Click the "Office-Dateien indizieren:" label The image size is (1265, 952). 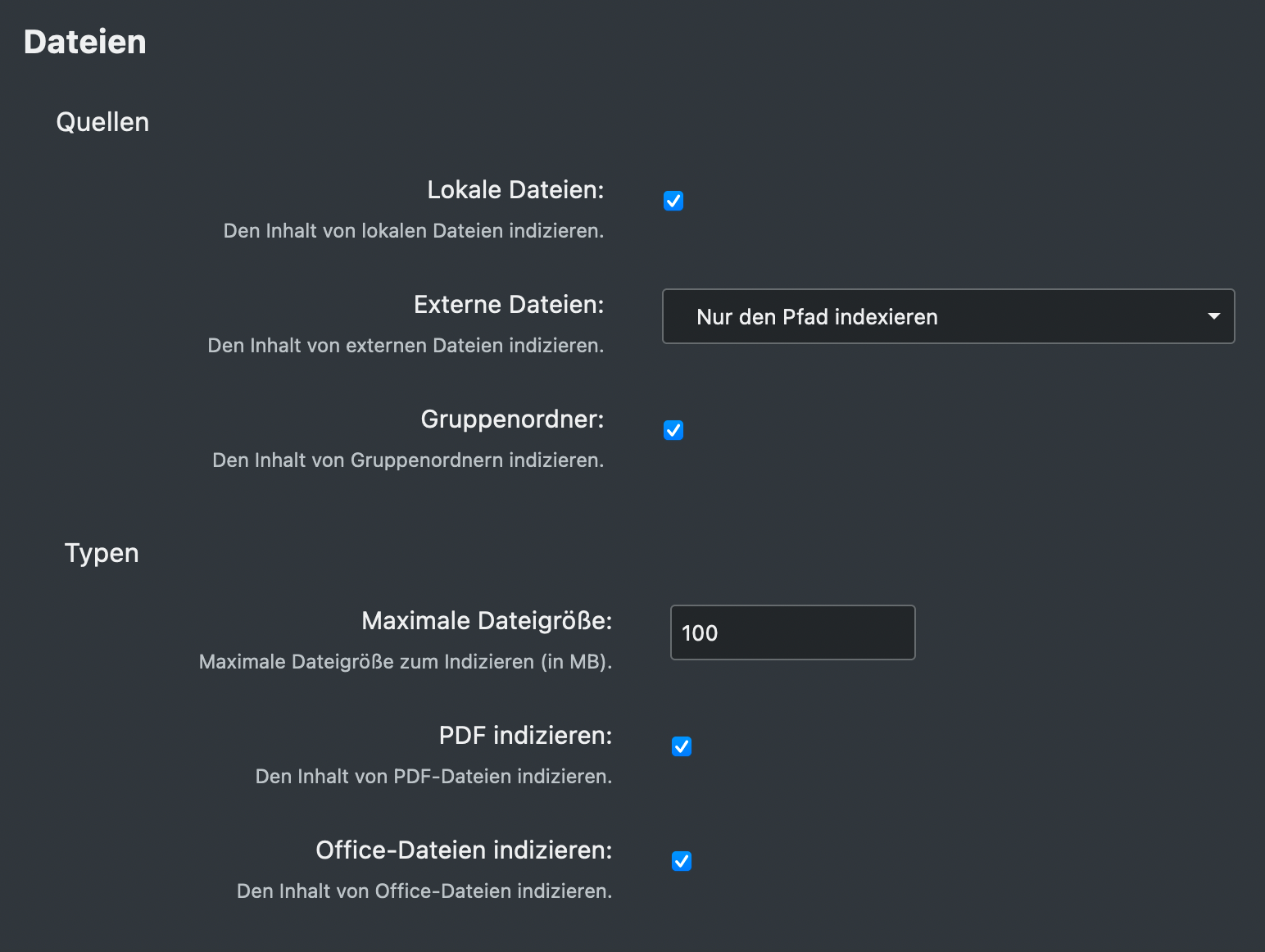[463, 850]
